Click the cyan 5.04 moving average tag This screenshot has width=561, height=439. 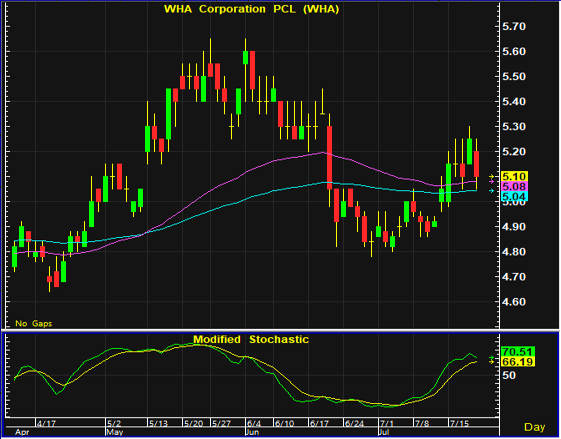[x=514, y=196]
